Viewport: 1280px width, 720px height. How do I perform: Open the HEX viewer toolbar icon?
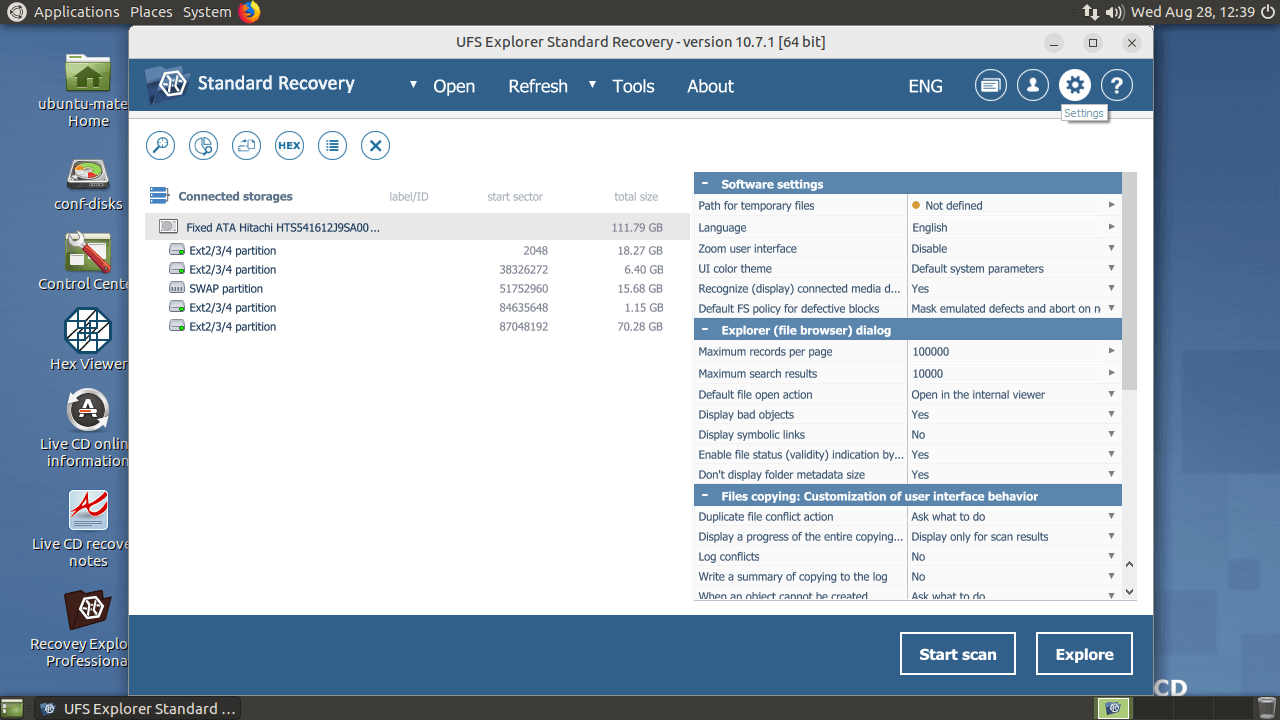pyautogui.click(x=289, y=145)
